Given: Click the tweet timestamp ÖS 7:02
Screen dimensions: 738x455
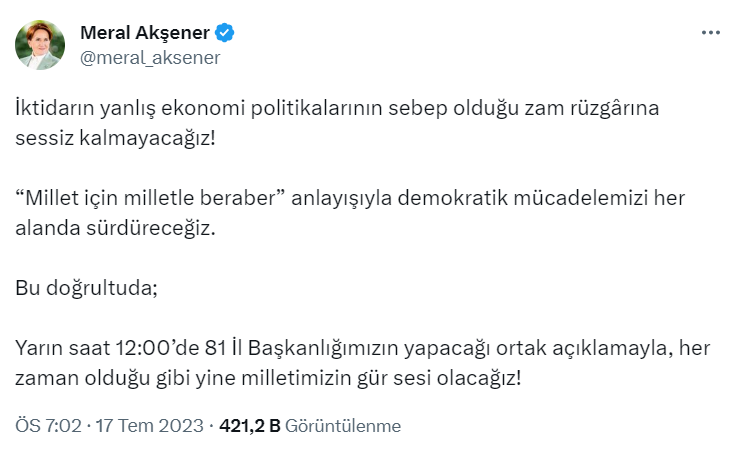Looking at the screenshot, I should pos(49,426).
